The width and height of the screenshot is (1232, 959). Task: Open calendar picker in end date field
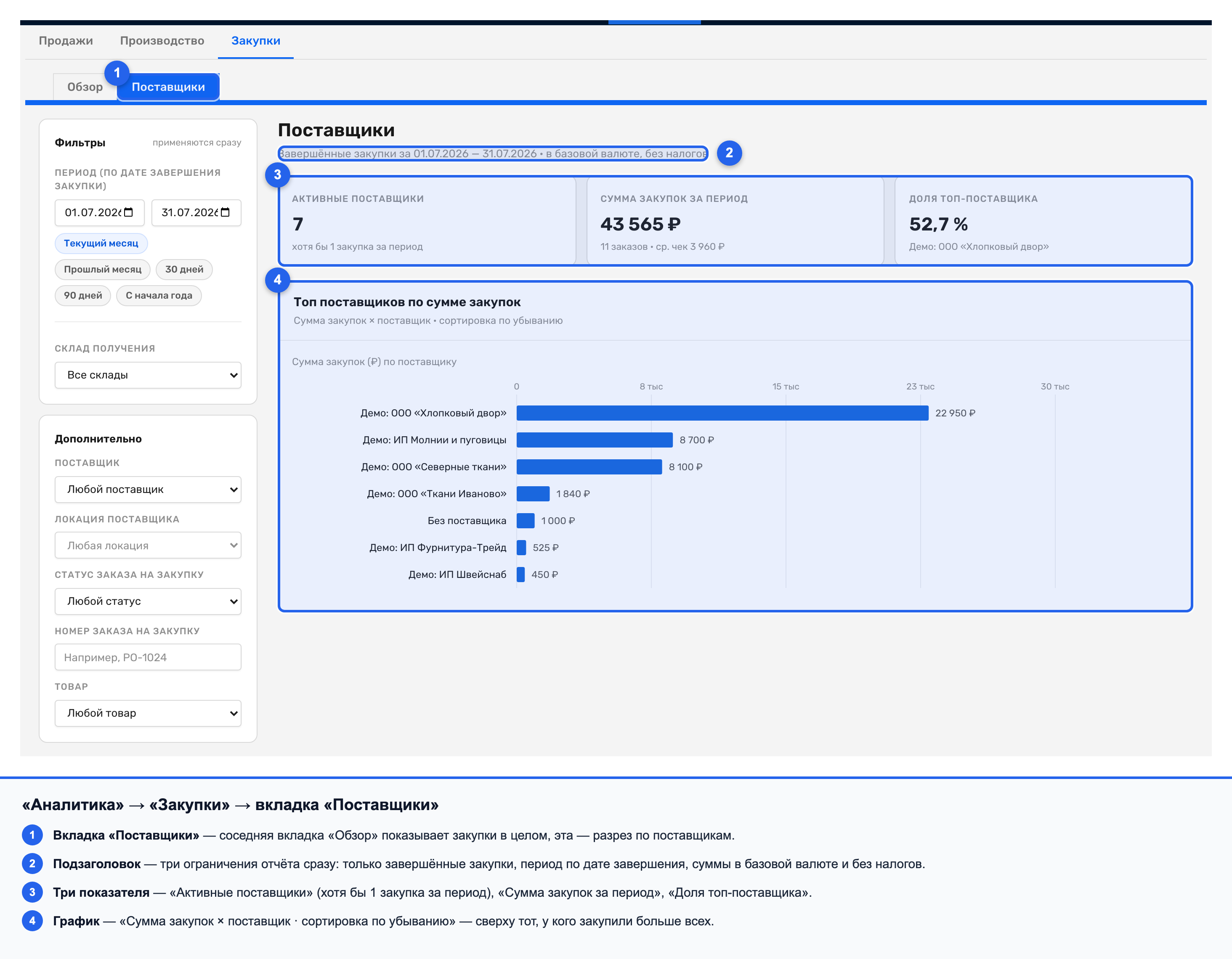pyautogui.click(x=226, y=212)
